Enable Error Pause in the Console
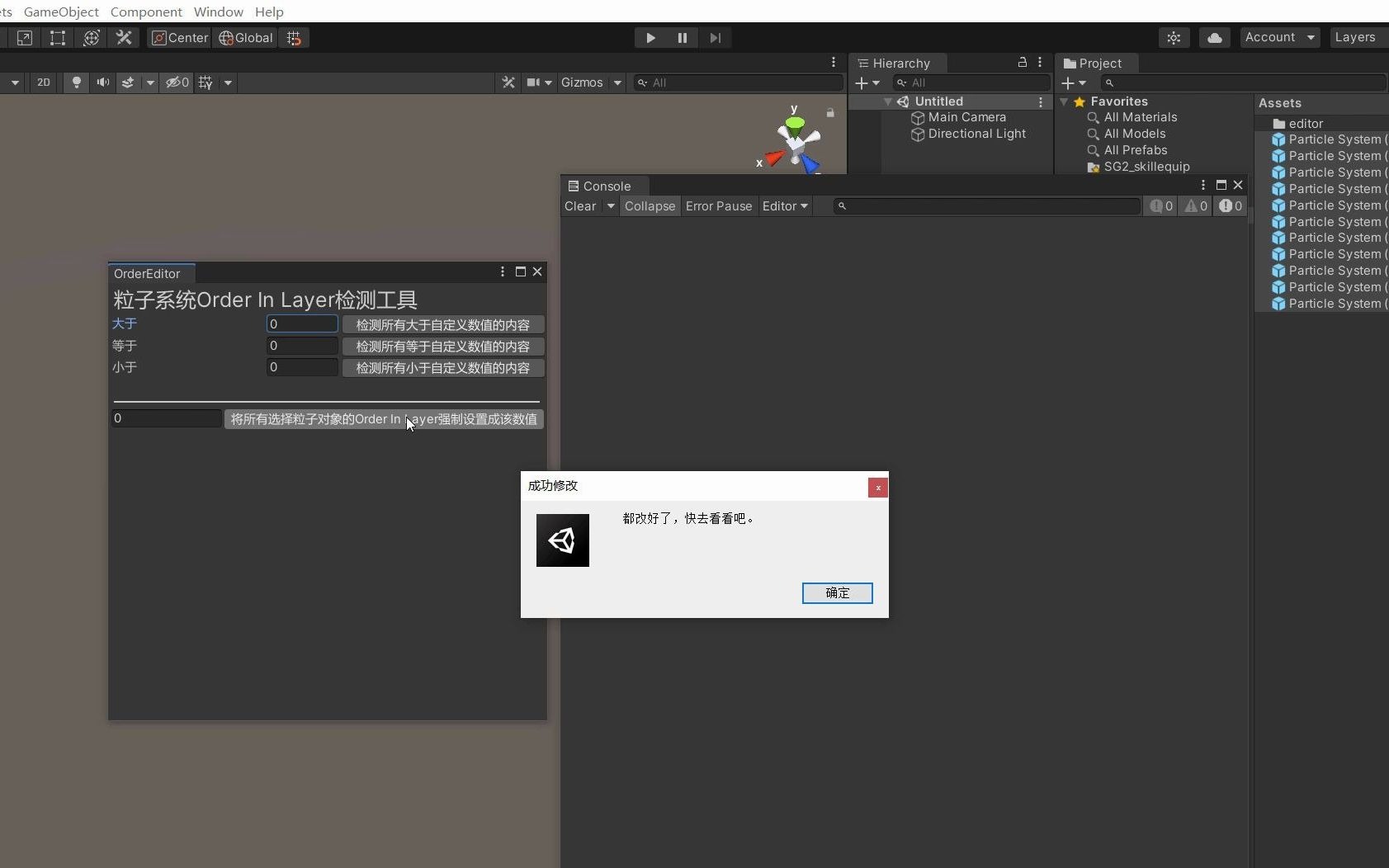The width and height of the screenshot is (1389, 868). [719, 206]
